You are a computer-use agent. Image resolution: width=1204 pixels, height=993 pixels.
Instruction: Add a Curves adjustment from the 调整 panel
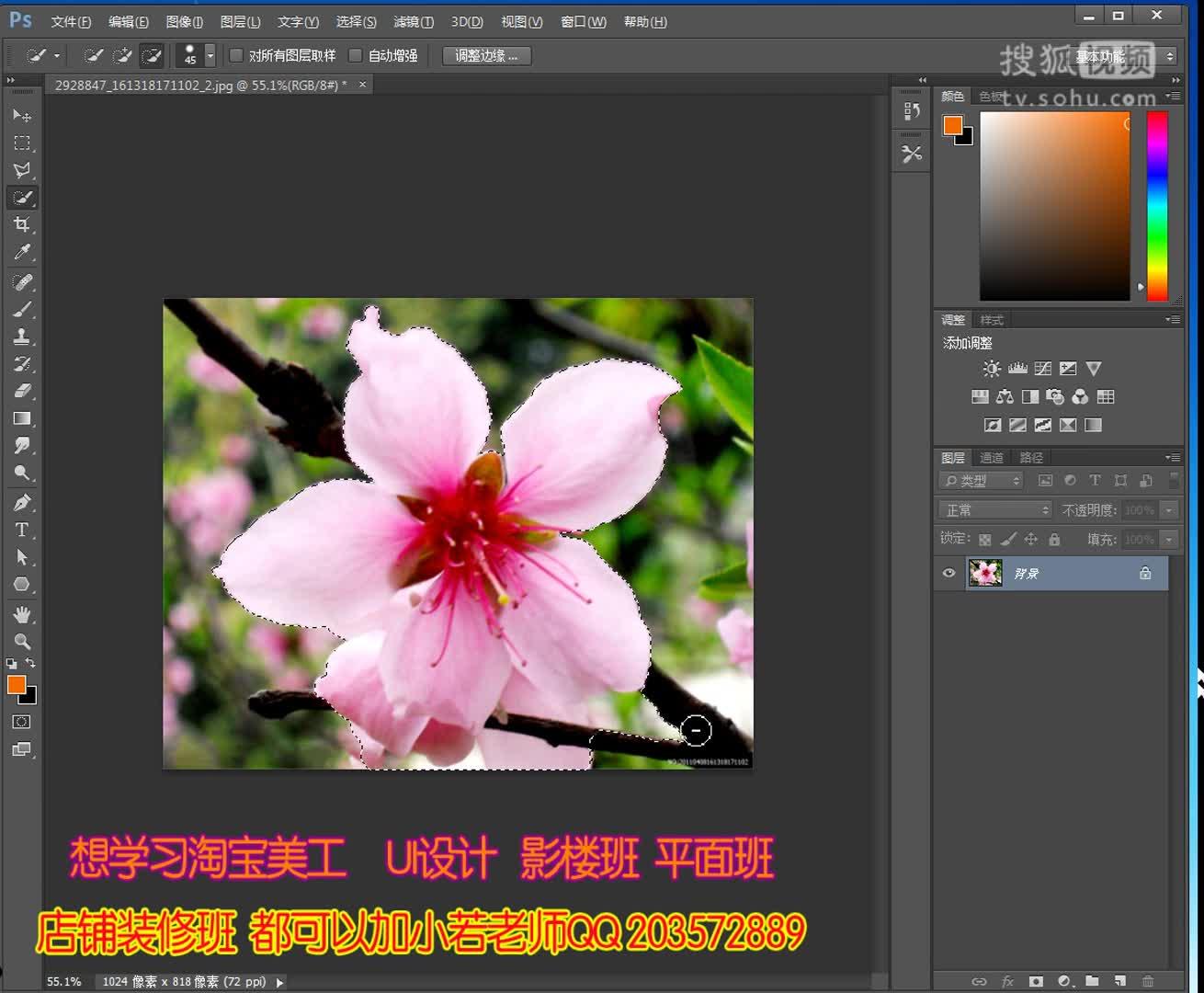point(1042,368)
